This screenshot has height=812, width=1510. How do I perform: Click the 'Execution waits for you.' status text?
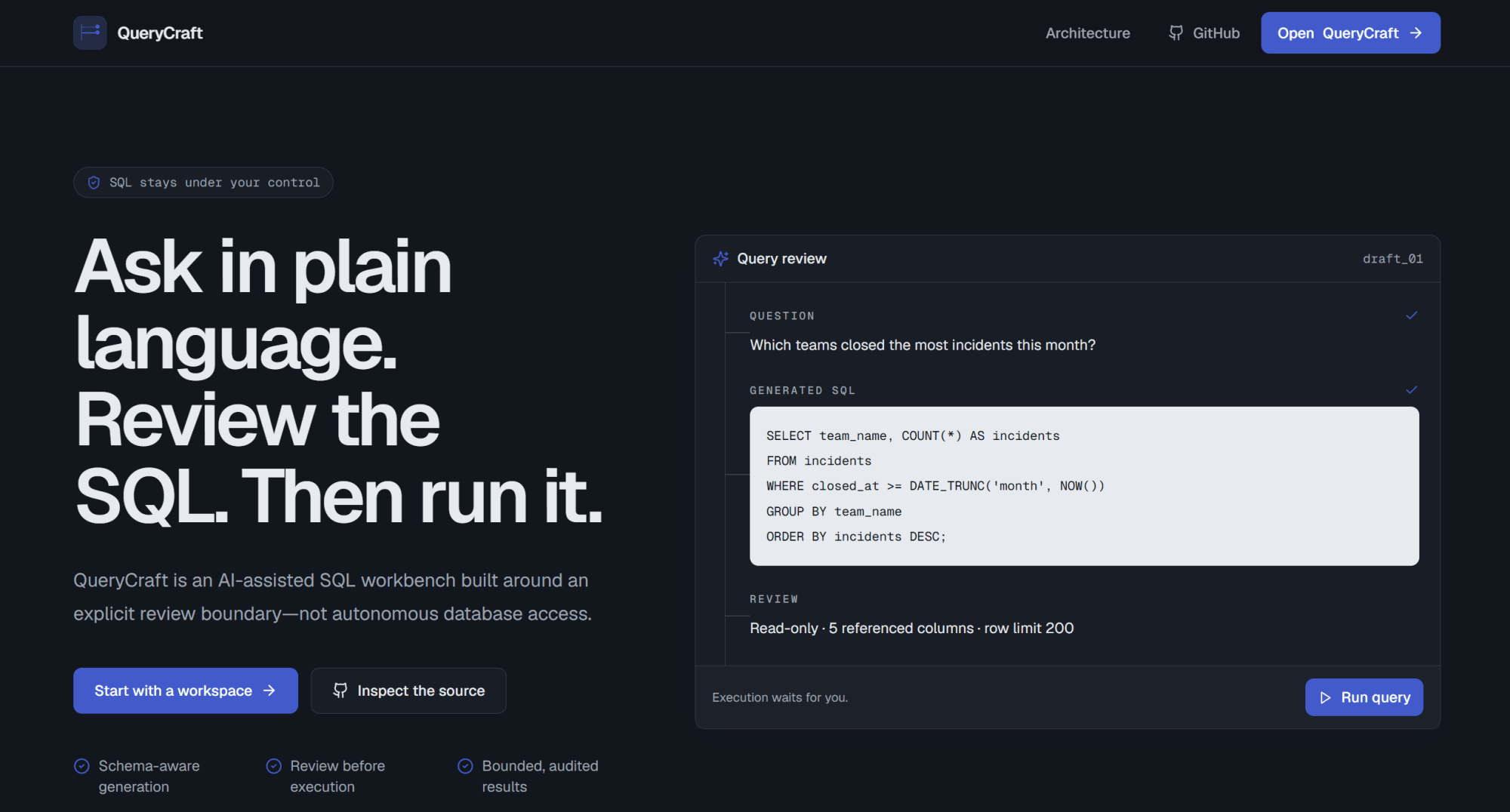coord(780,697)
